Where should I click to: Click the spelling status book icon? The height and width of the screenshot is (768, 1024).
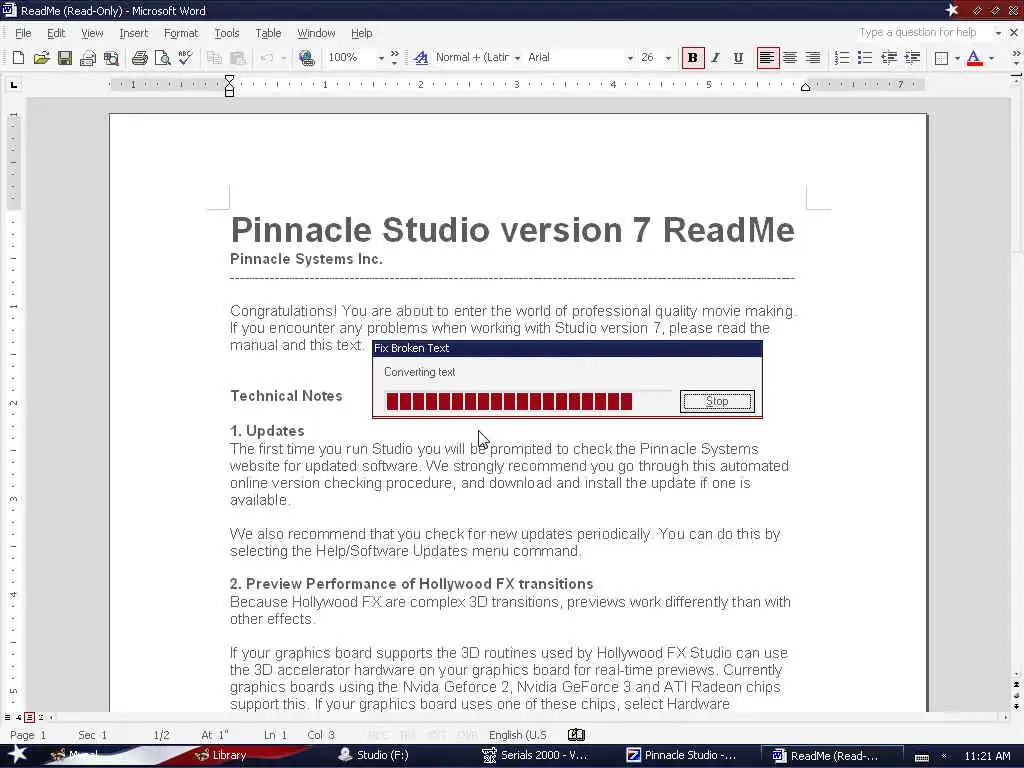[576, 735]
